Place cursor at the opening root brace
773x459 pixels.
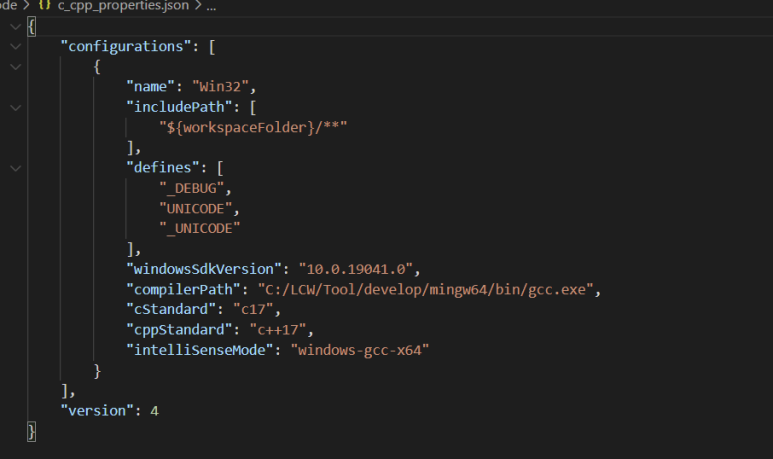[32, 27]
